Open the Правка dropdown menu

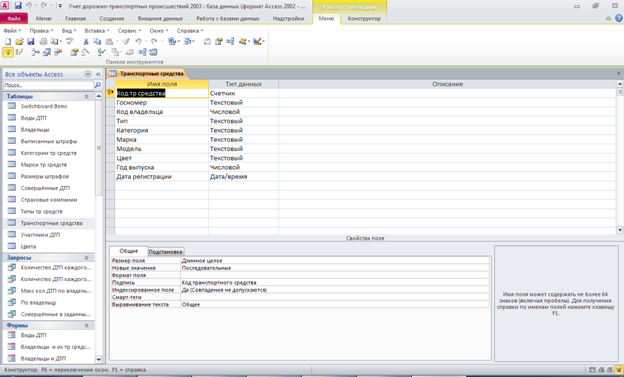point(41,31)
